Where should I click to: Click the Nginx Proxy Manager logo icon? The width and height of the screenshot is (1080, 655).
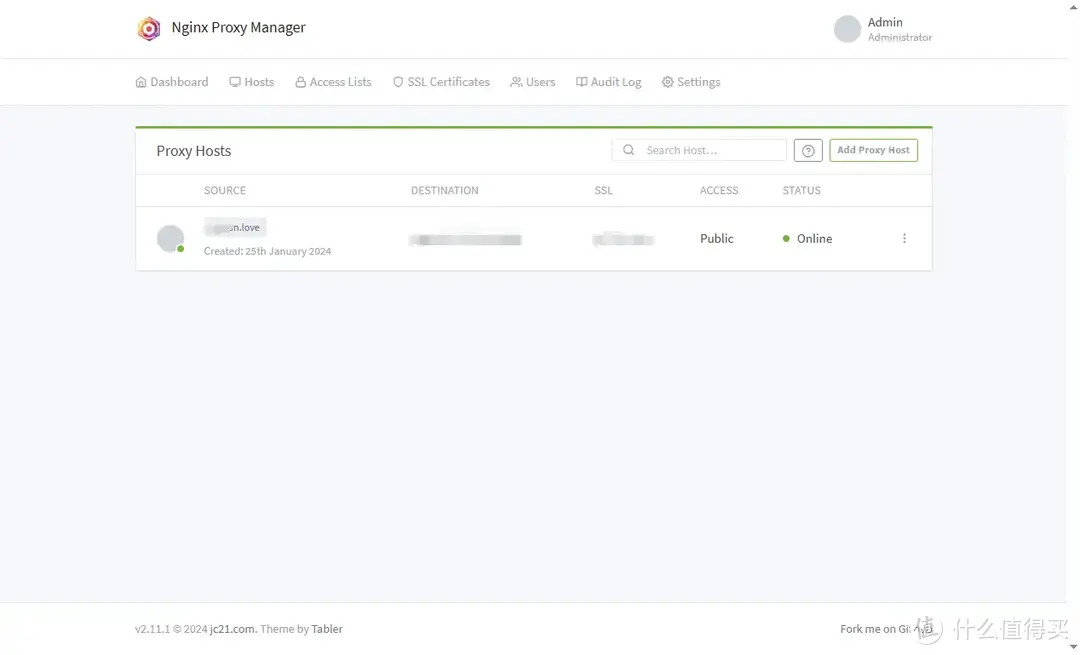[149, 28]
